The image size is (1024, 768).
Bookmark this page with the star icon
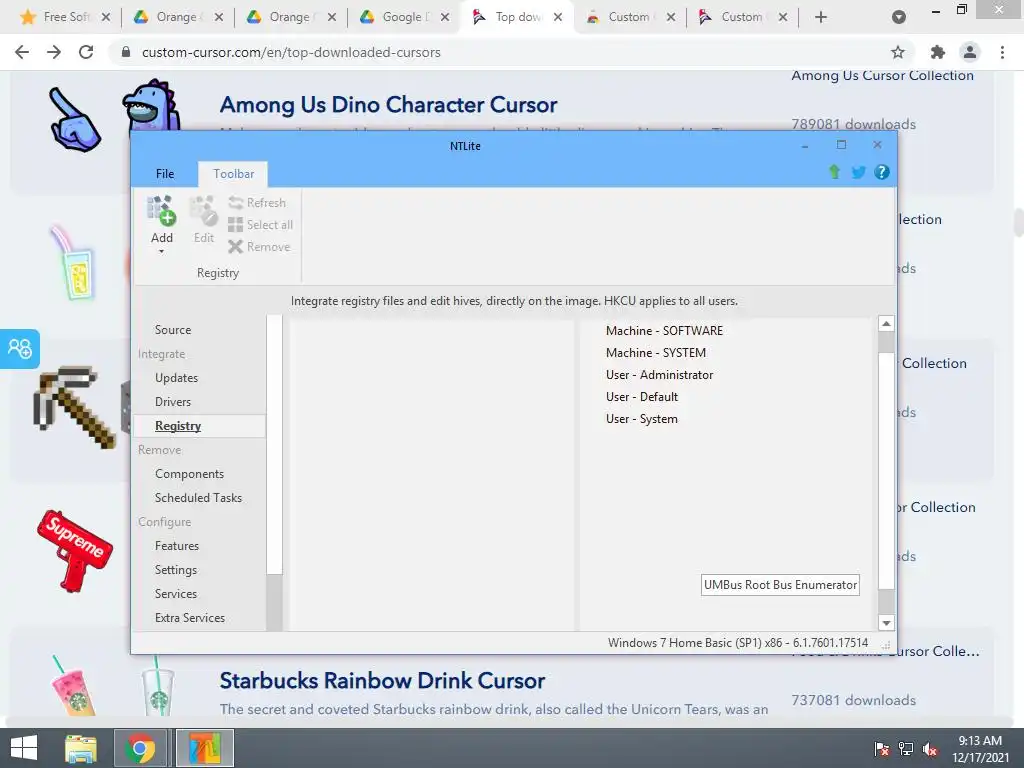(898, 52)
